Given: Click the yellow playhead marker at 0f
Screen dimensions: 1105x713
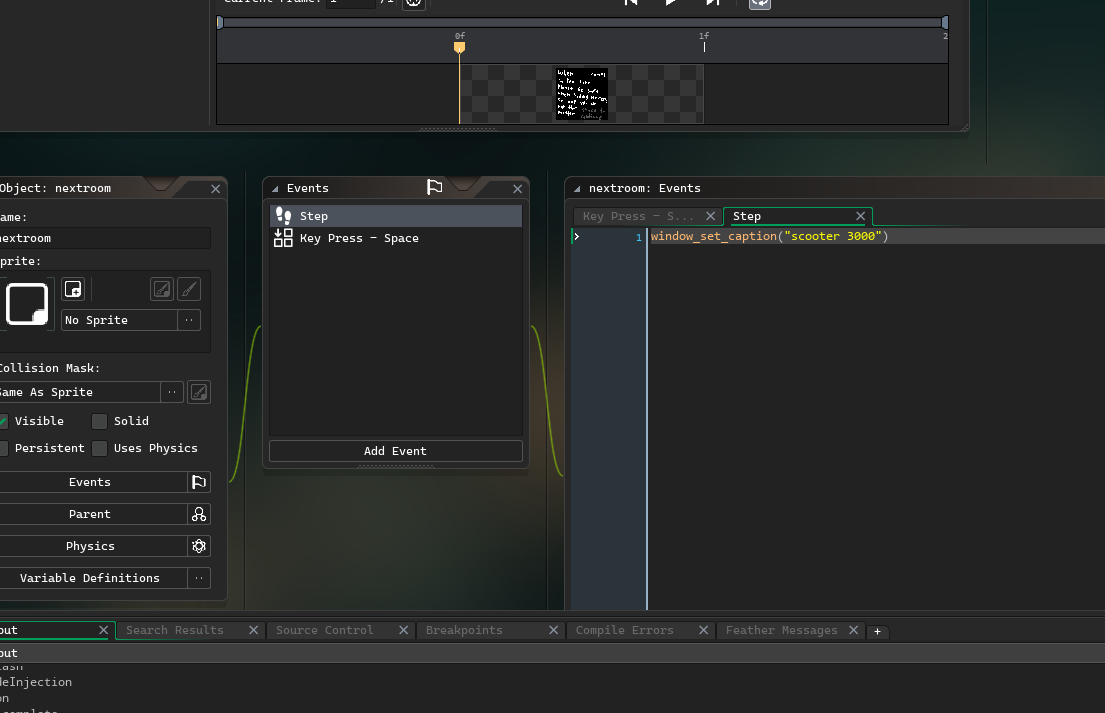Looking at the screenshot, I should click(x=459, y=47).
